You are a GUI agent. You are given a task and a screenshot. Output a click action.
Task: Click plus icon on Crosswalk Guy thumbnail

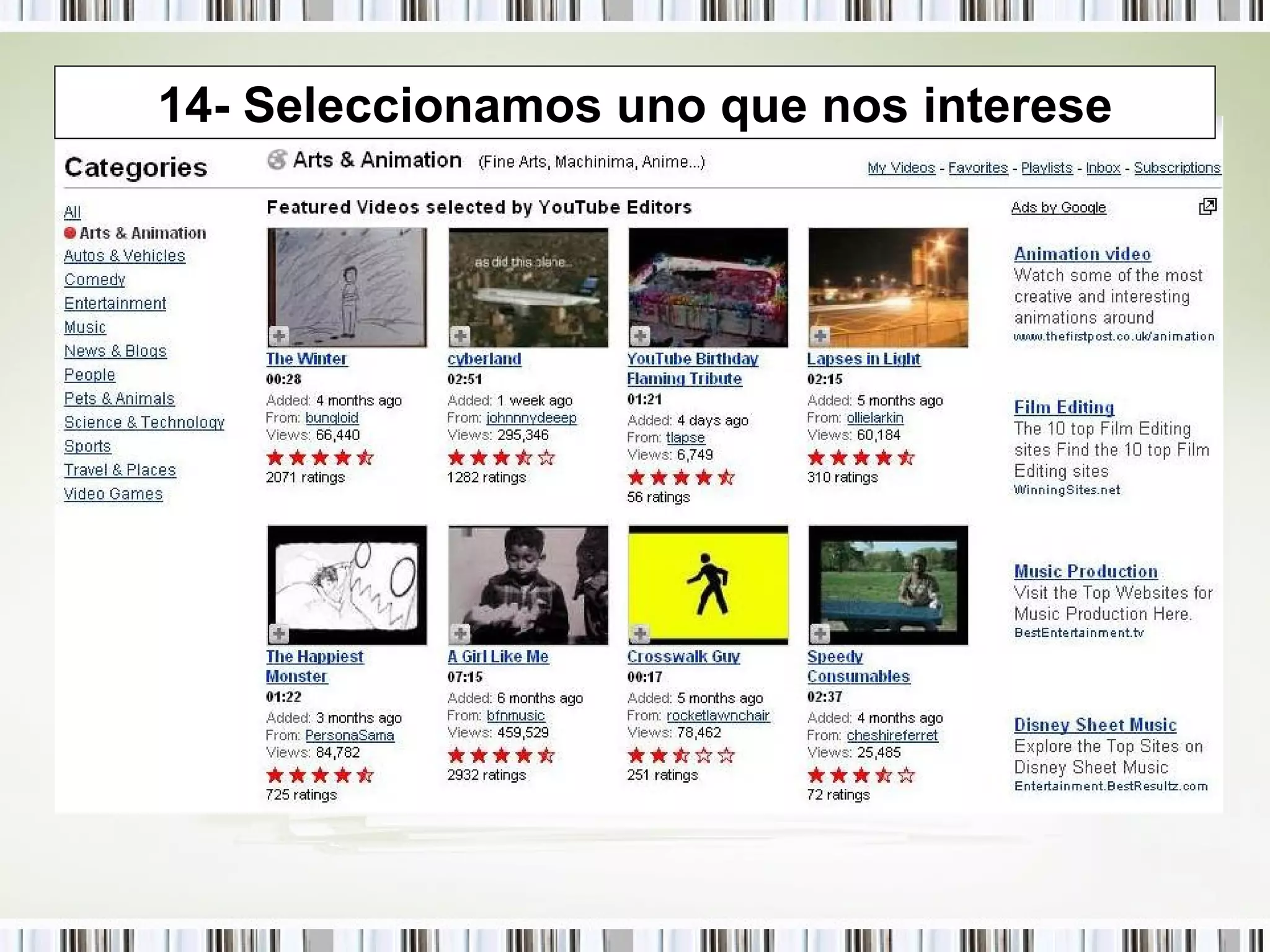[x=640, y=633]
